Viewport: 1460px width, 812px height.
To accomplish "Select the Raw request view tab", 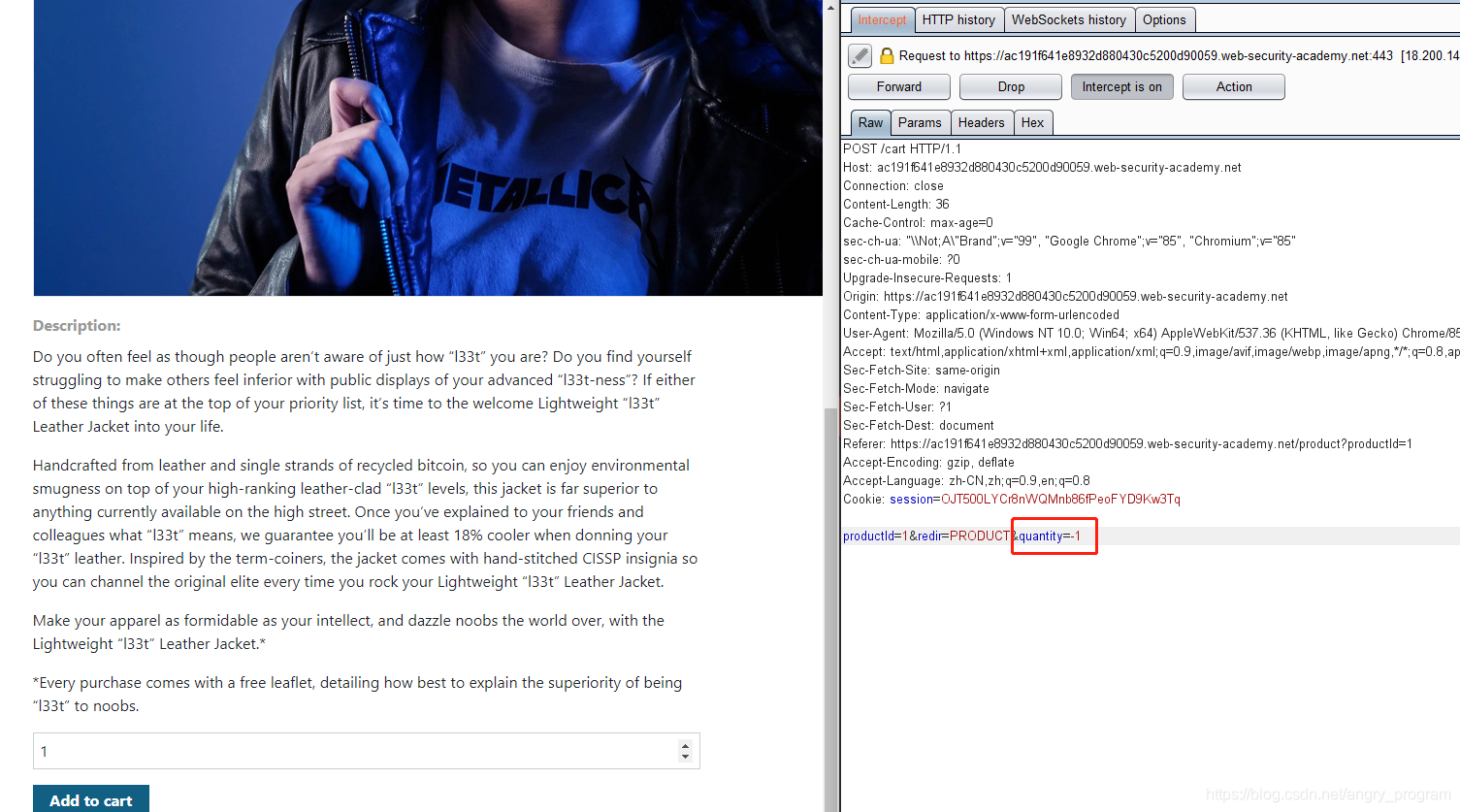I will pyautogui.click(x=870, y=122).
